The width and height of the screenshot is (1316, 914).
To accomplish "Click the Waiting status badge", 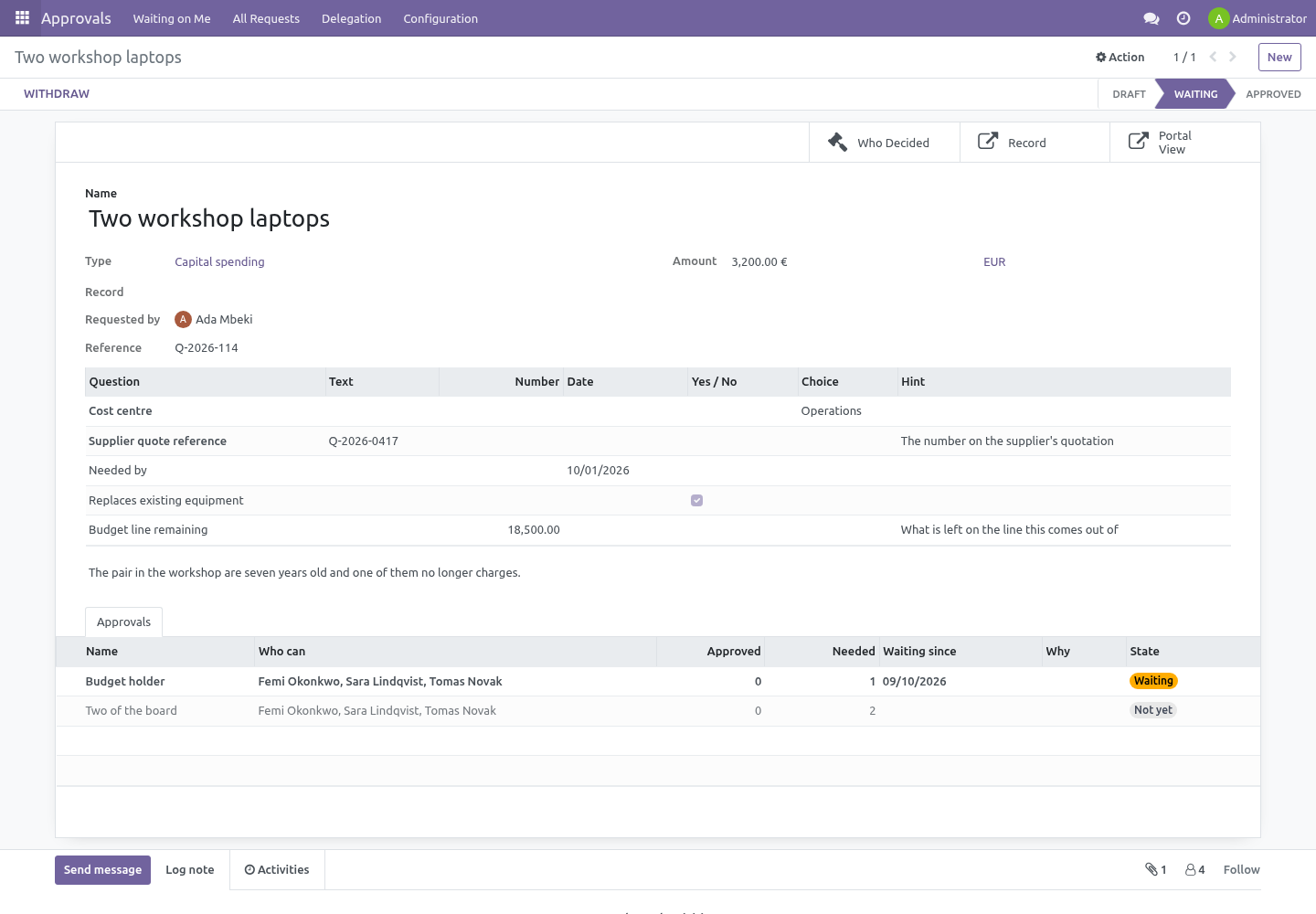I will point(1153,681).
